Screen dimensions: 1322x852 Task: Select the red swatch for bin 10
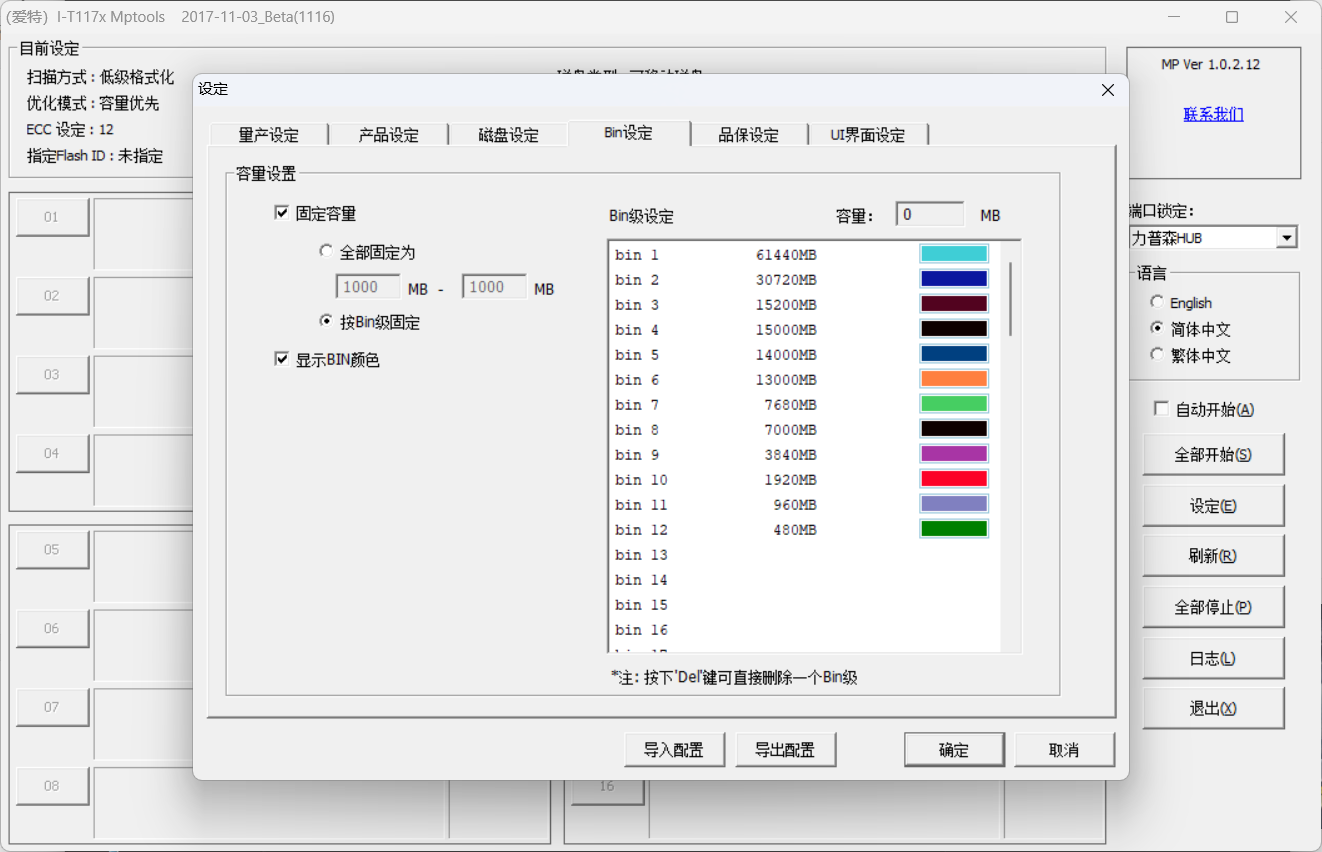953,479
